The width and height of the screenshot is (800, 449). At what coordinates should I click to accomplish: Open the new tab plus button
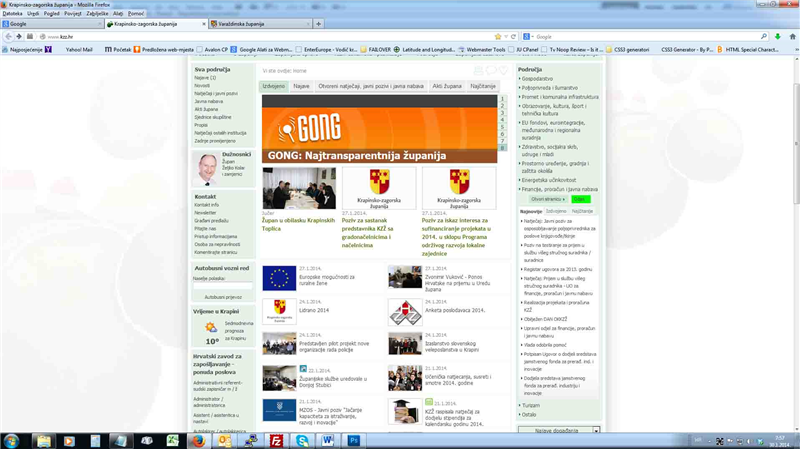(319, 23)
